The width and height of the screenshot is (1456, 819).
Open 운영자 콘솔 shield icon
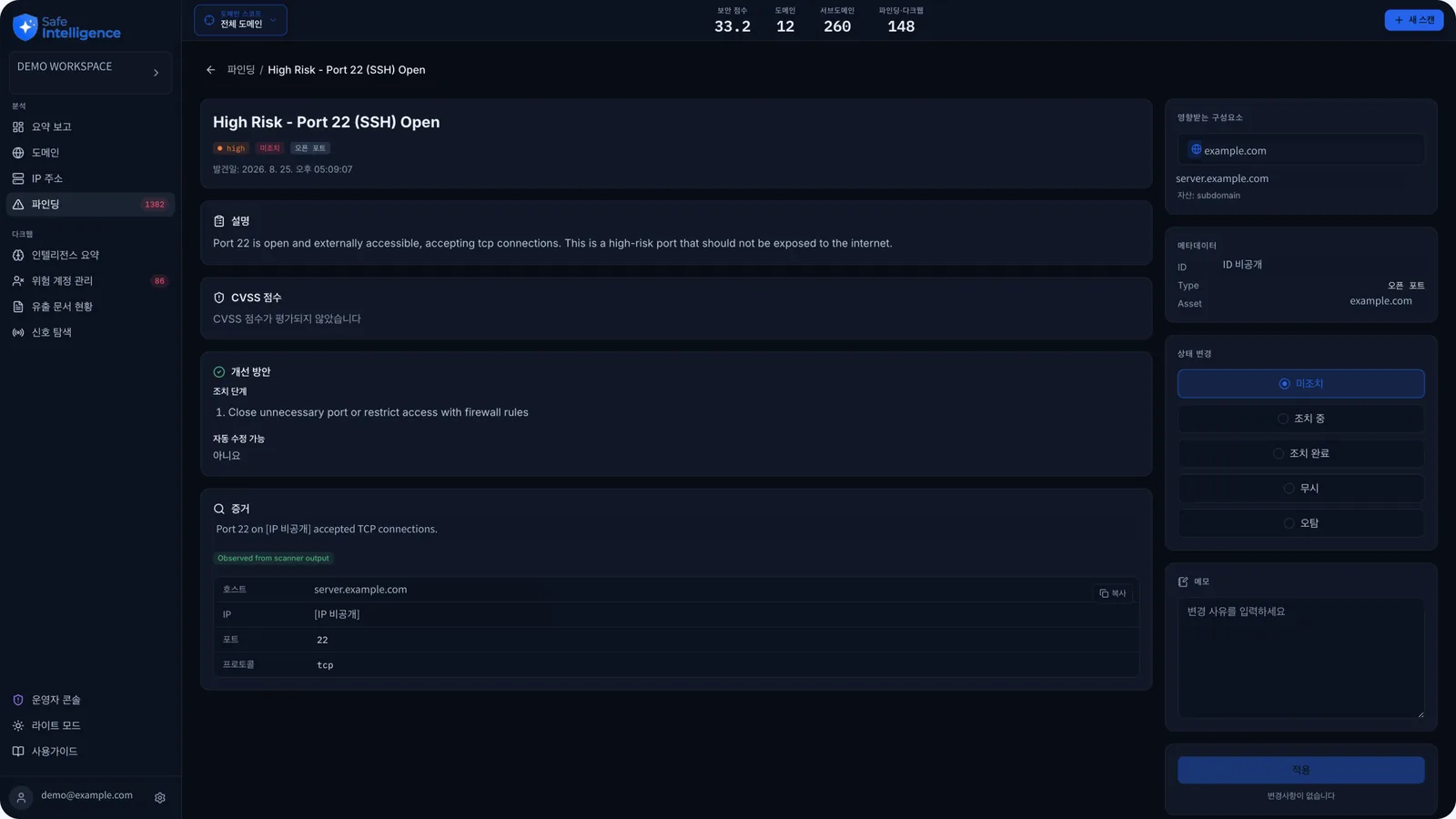click(x=18, y=700)
